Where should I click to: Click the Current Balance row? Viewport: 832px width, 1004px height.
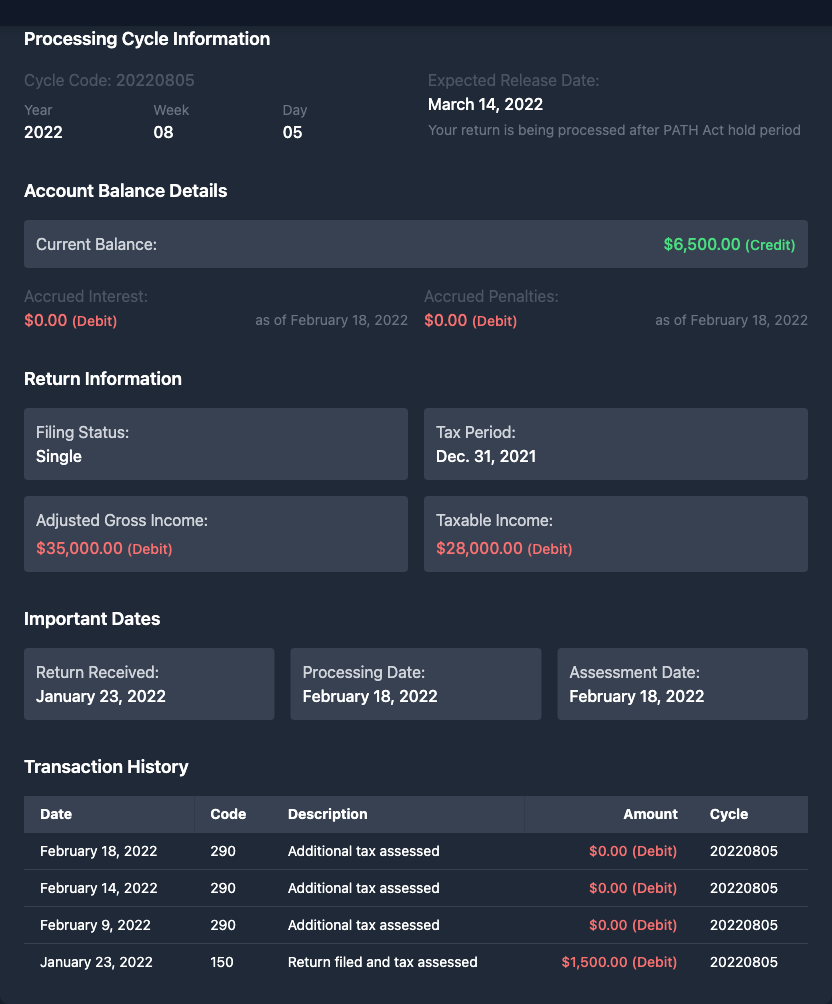[x=415, y=244]
